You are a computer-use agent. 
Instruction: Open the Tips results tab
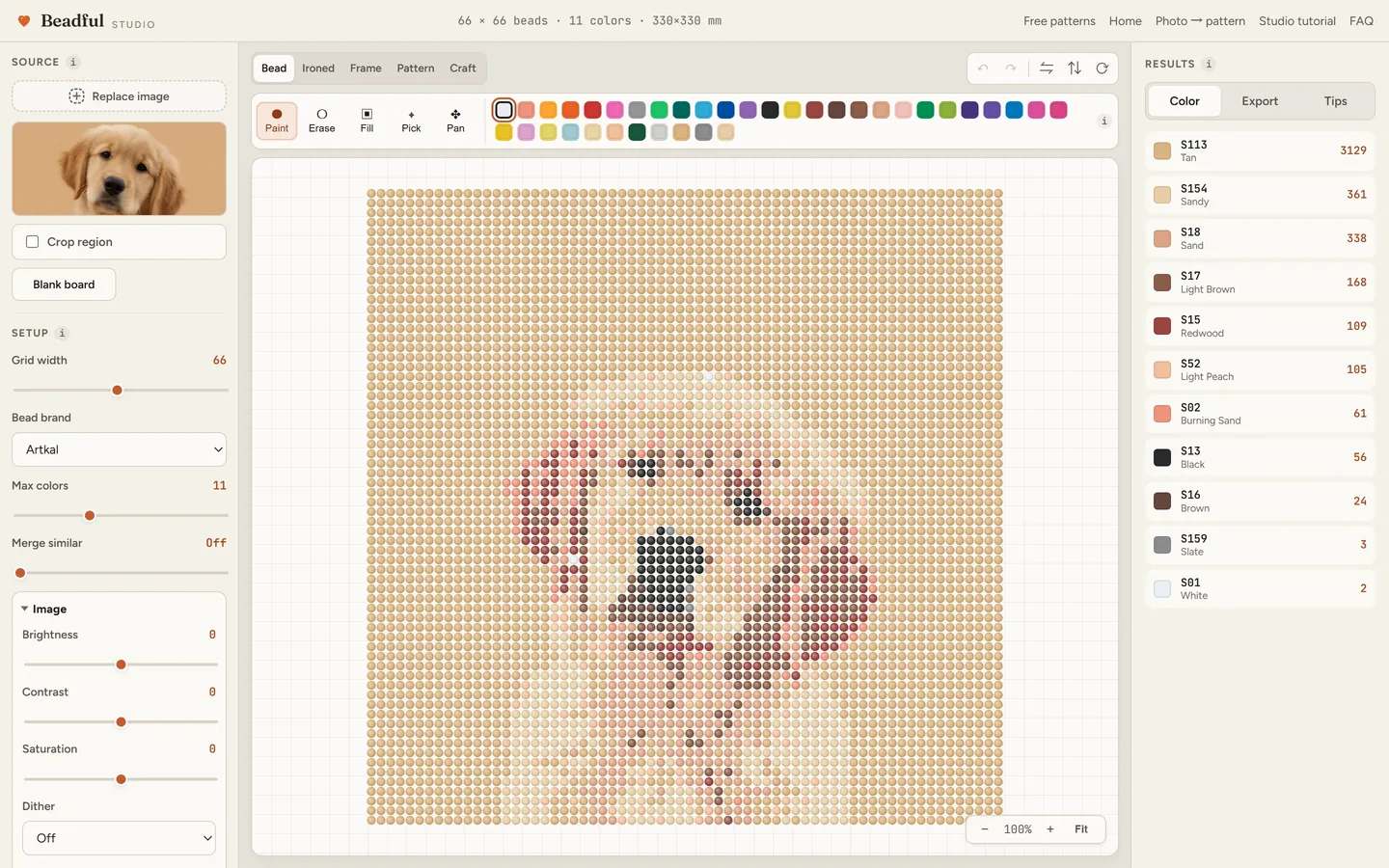pos(1335,101)
